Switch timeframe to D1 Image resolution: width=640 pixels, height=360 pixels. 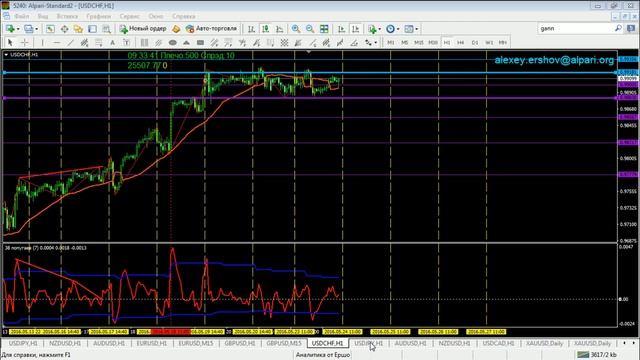pos(475,42)
